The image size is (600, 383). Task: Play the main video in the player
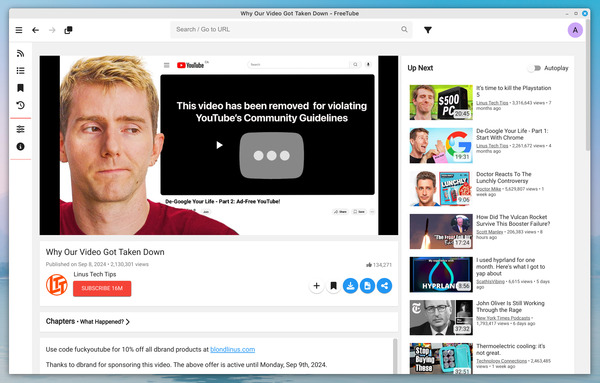[219, 145]
